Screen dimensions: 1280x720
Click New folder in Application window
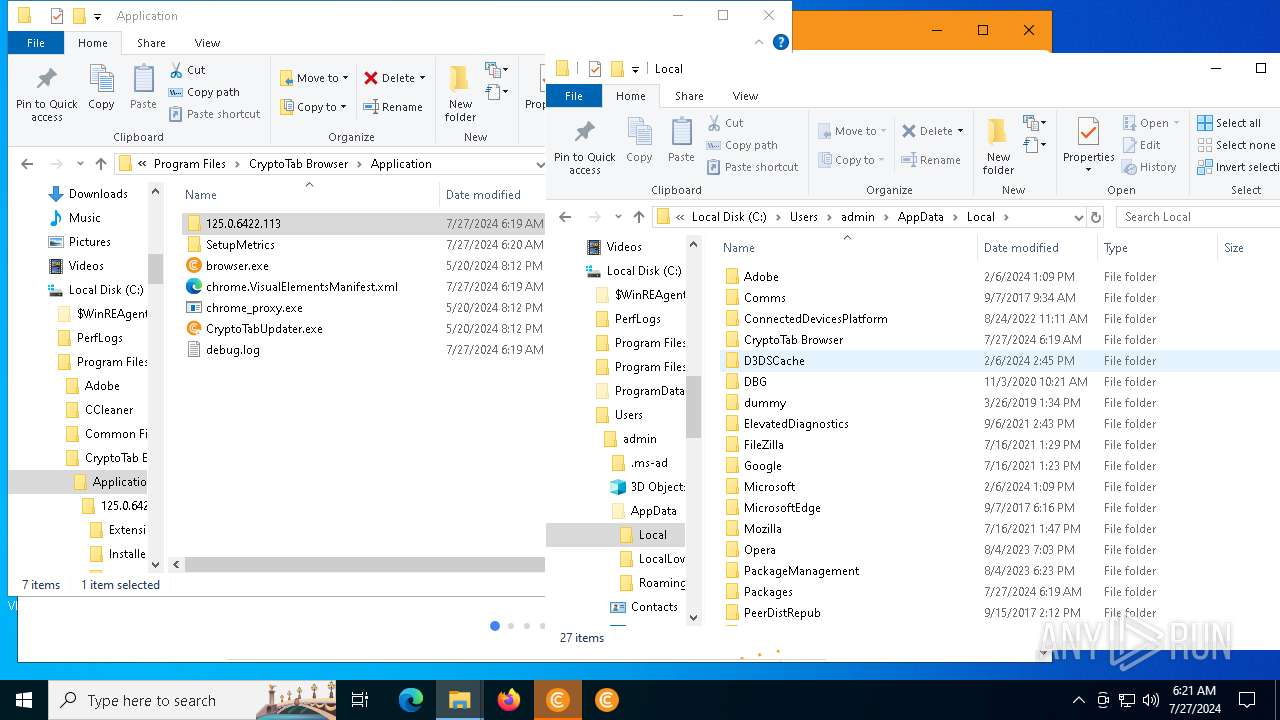click(460, 93)
